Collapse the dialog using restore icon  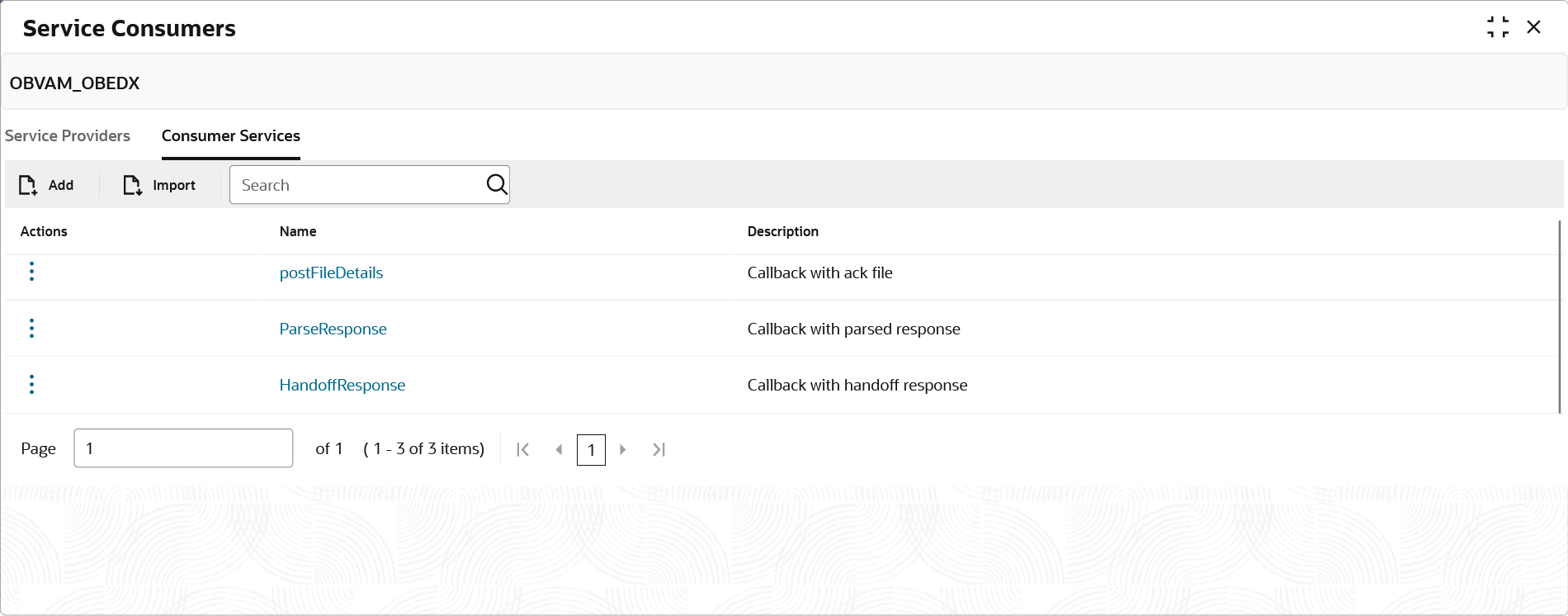(x=1498, y=27)
